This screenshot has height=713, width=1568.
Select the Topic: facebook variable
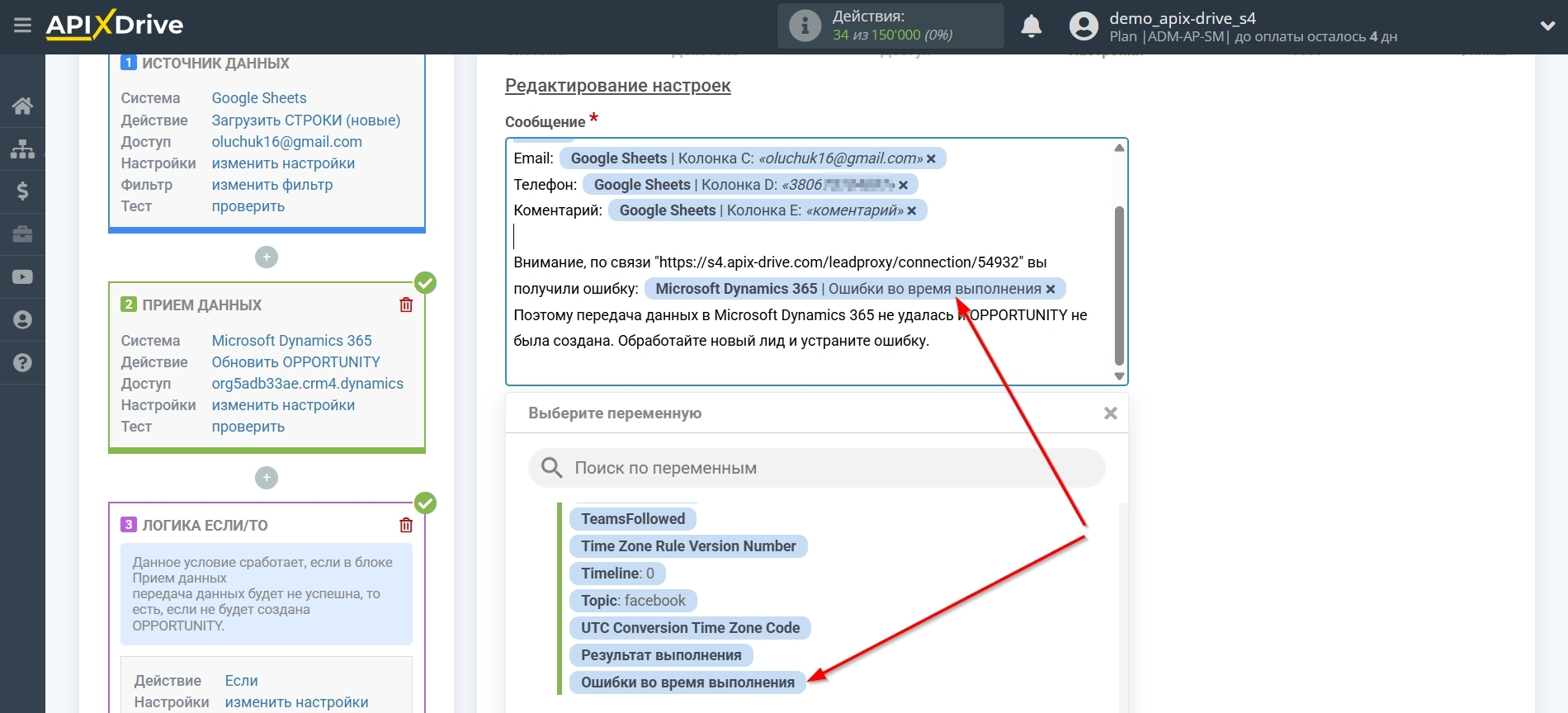coord(633,601)
